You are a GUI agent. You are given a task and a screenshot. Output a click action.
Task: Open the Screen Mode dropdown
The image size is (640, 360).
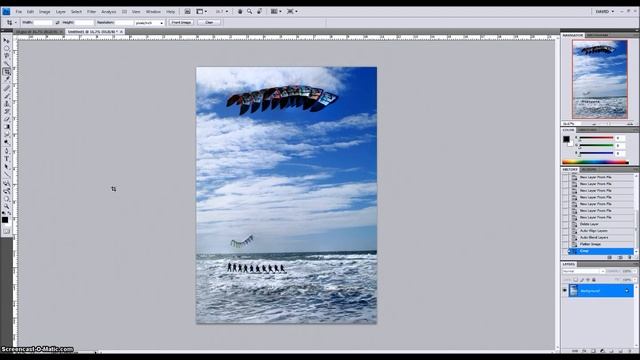(292, 11)
